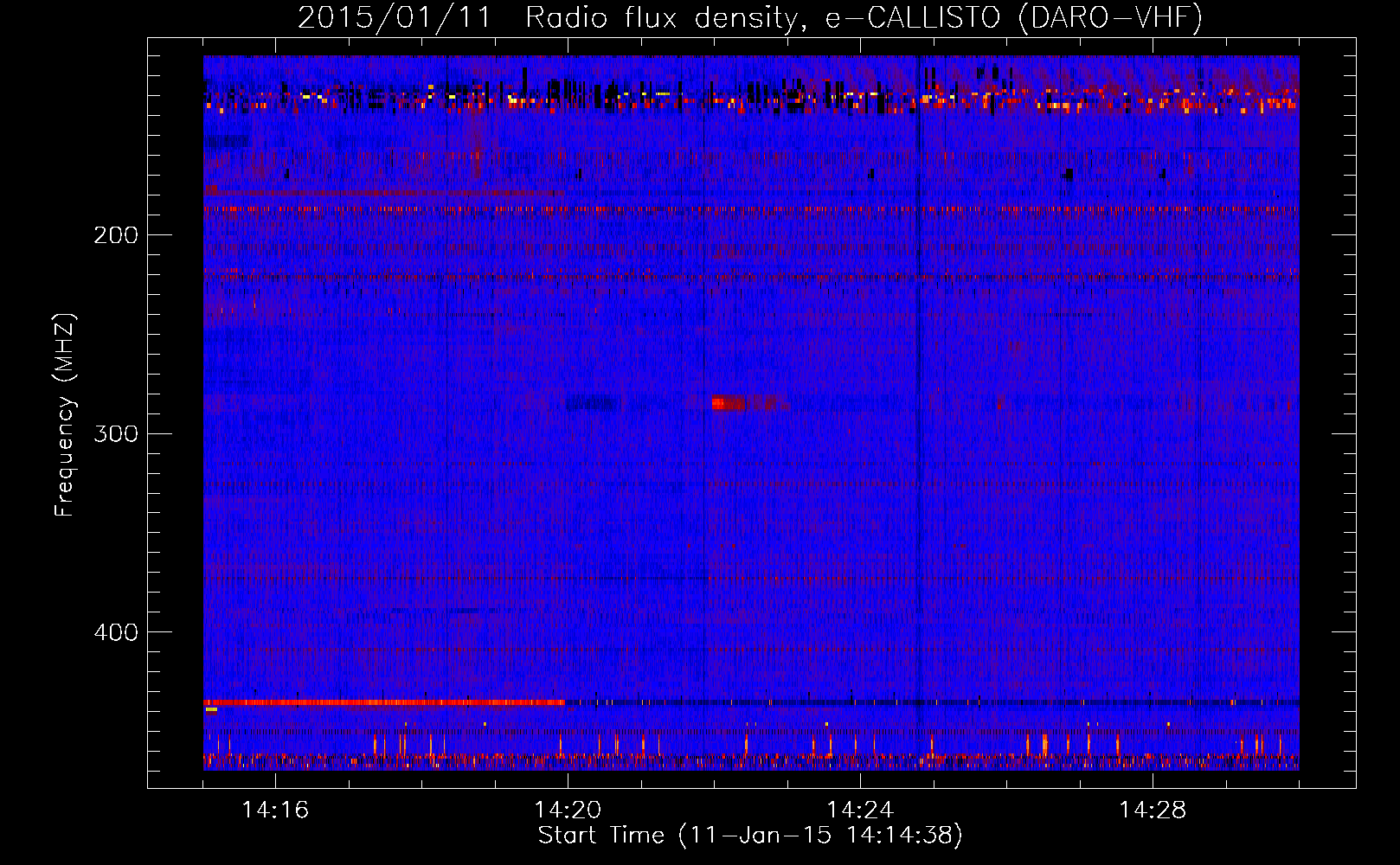Screen dimensions: 1400x865
Task: Click the "Frequency (MHZ)" axis label
Action: (x=65, y=415)
